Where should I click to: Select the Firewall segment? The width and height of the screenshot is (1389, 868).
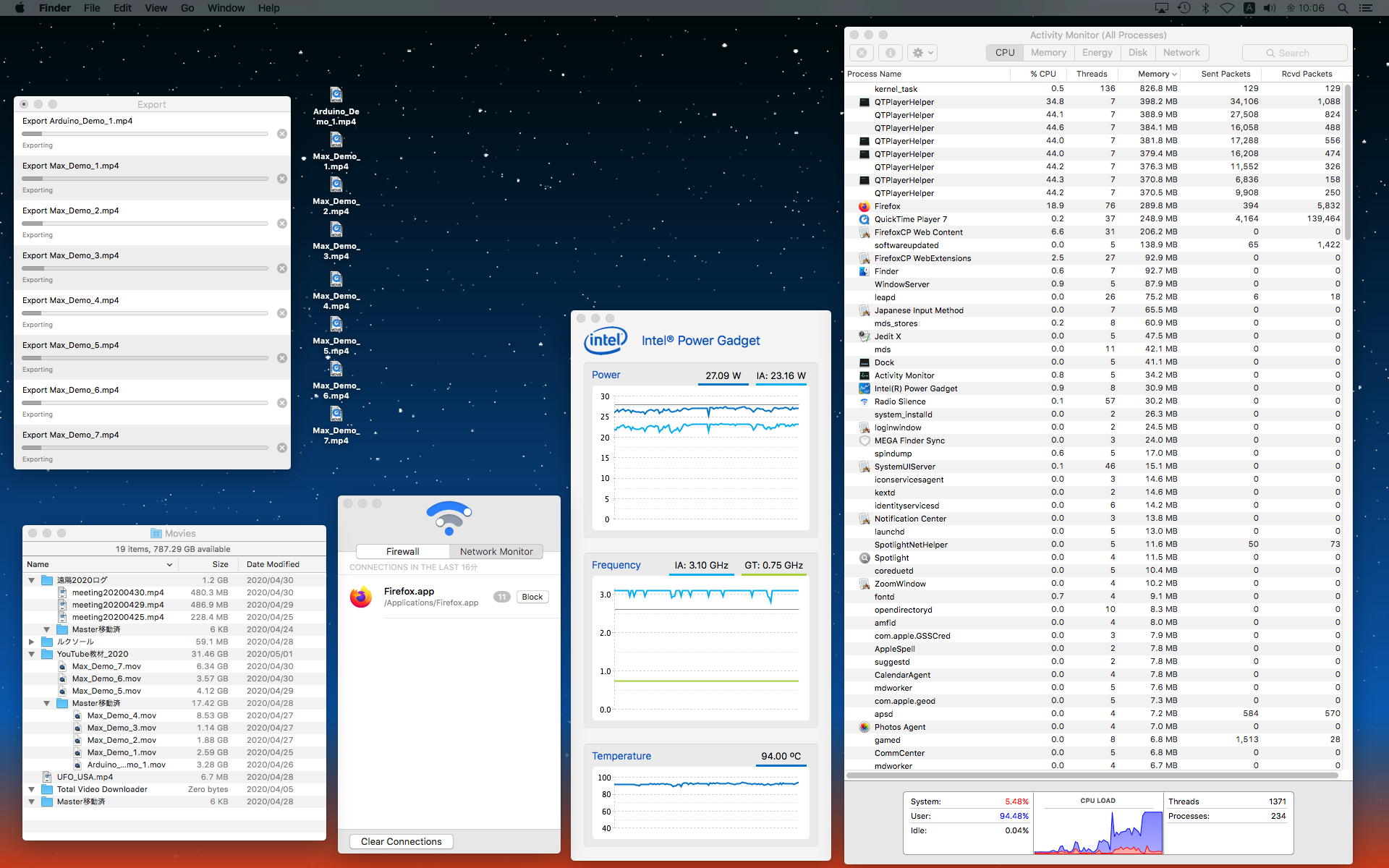coord(402,551)
